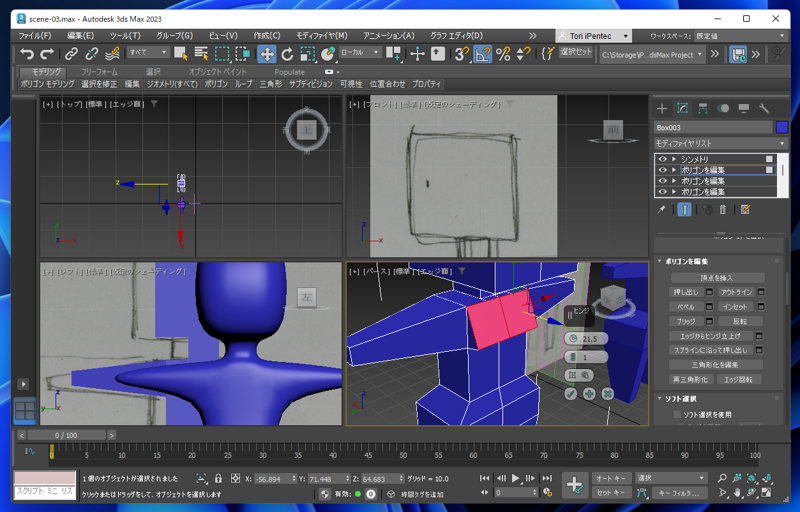Click the Bind to Space Warp icon
Image resolution: width=800 pixels, height=512 pixels.
pyautogui.click(x=112, y=54)
